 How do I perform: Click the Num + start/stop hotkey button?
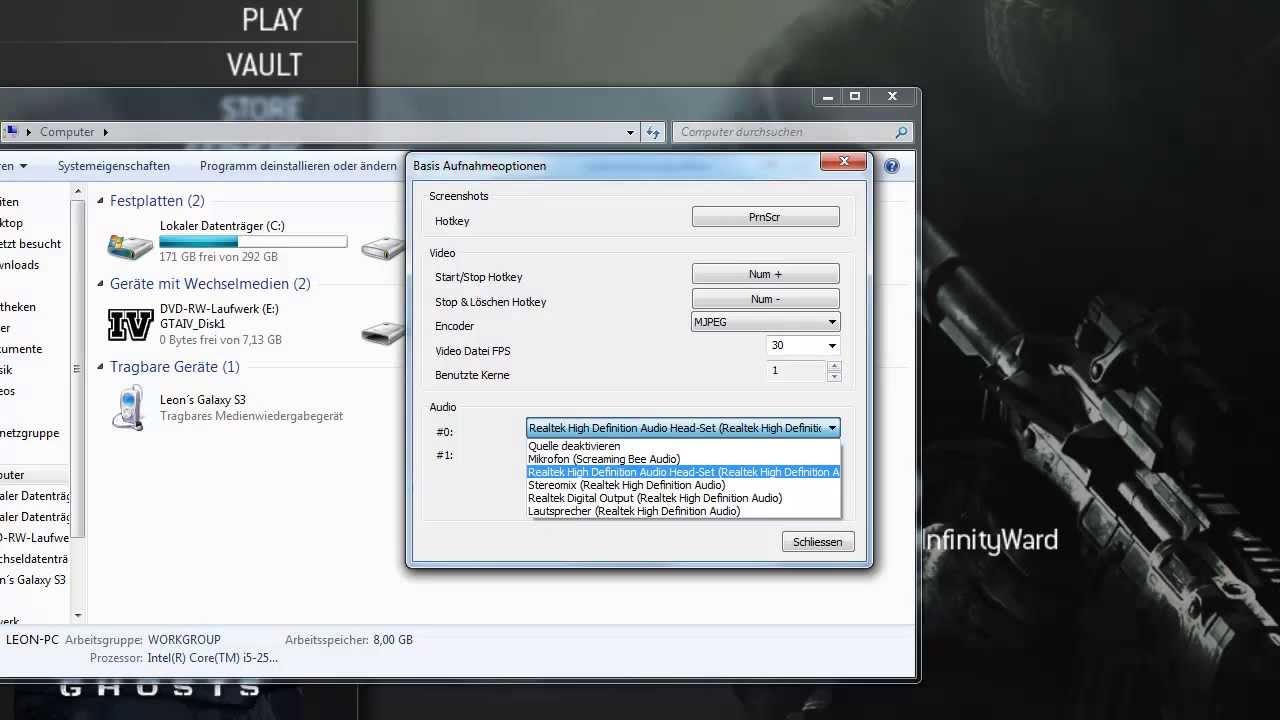click(x=765, y=274)
